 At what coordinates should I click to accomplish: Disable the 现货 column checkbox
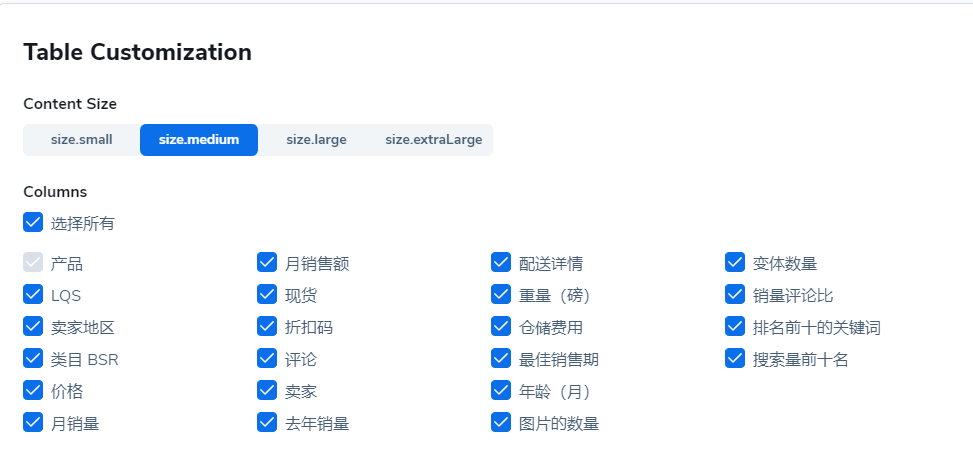pyautogui.click(x=267, y=294)
